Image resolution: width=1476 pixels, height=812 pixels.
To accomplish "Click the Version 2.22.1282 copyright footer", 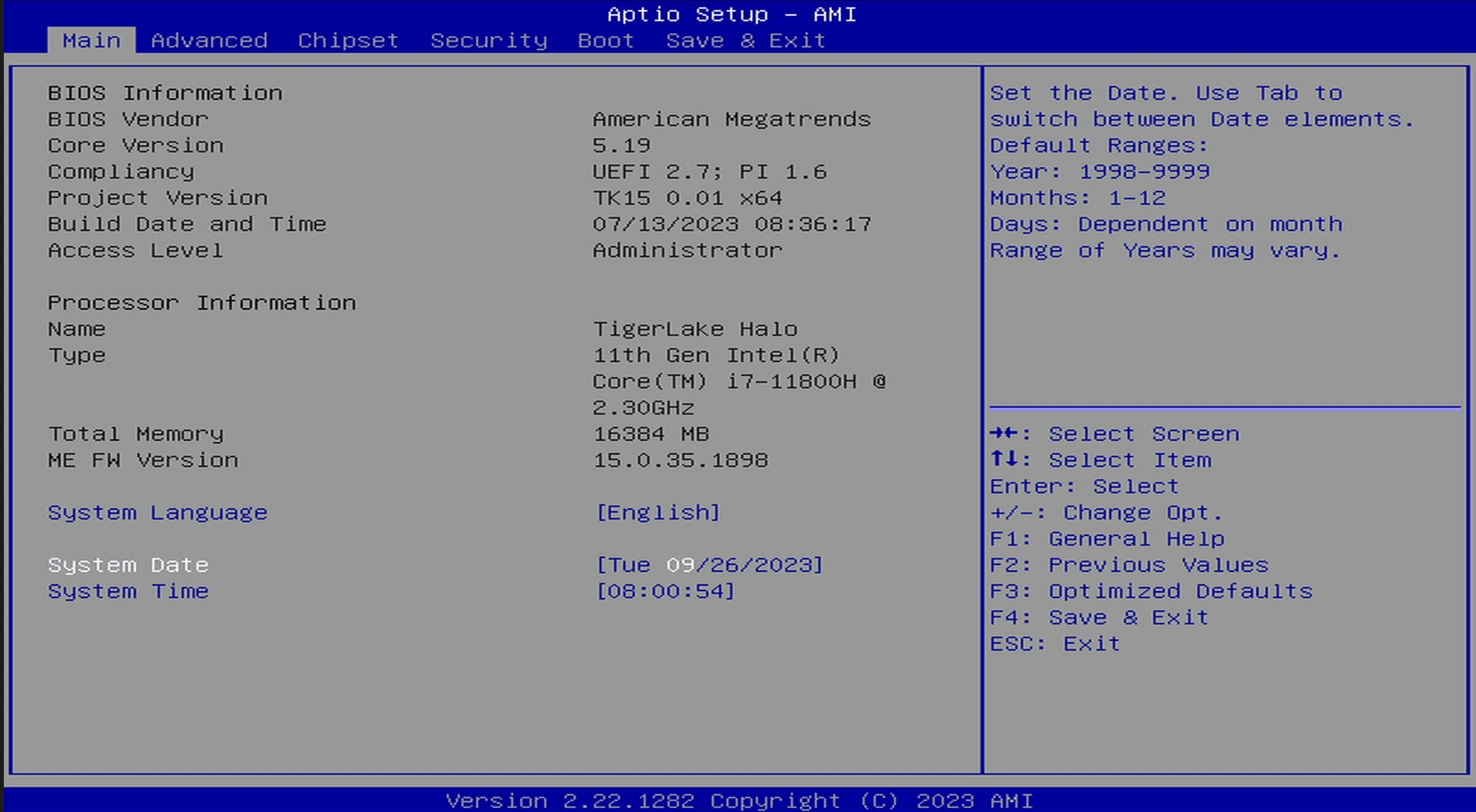I will click(739, 800).
